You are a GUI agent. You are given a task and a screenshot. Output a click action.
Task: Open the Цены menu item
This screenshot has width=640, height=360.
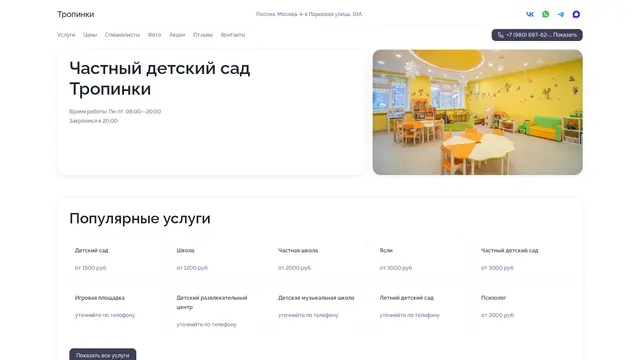(90, 35)
